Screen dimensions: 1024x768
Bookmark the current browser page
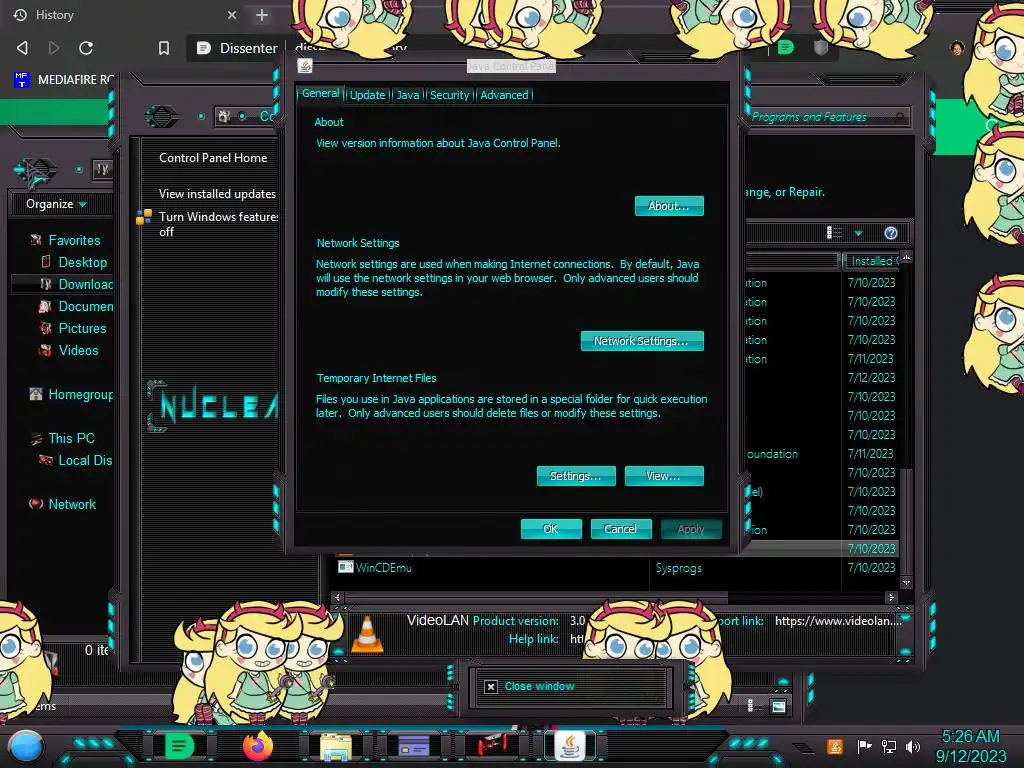(x=164, y=48)
